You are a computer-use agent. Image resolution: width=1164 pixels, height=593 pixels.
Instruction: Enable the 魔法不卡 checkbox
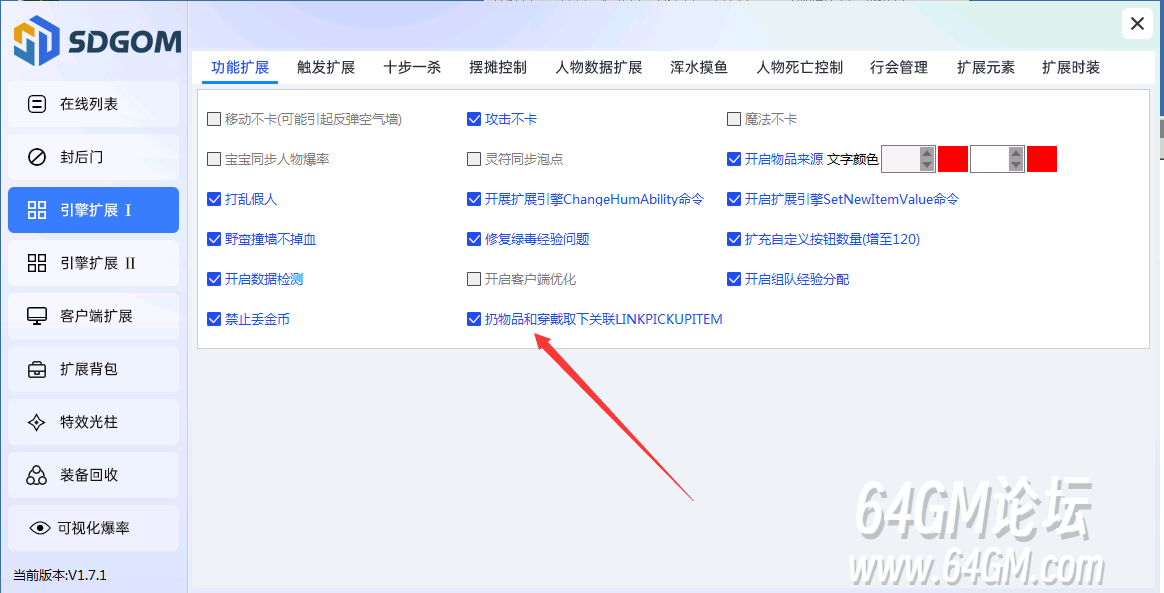734,119
